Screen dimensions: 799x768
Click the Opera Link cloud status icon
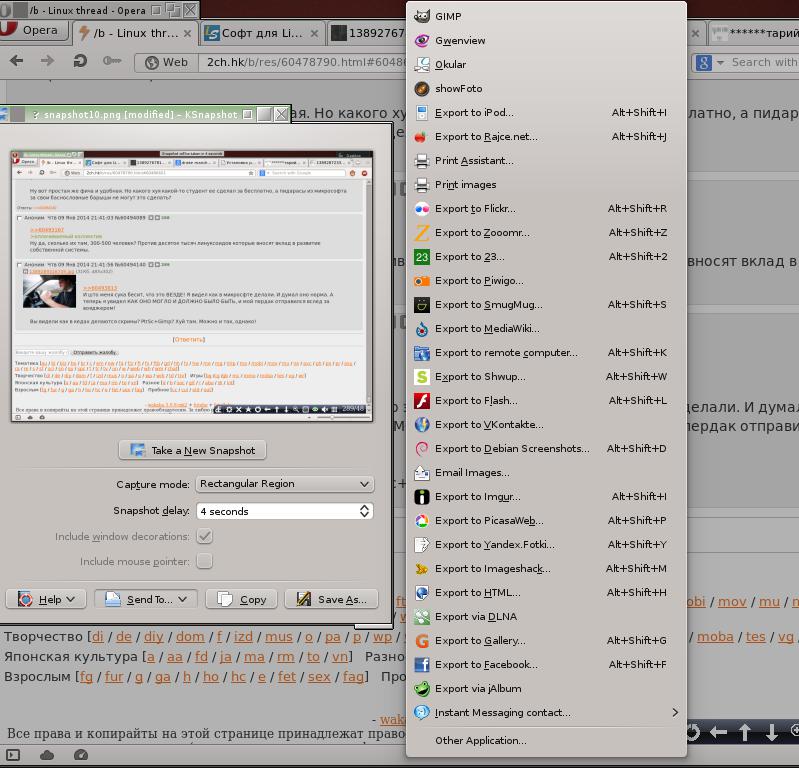tap(47, 755)
